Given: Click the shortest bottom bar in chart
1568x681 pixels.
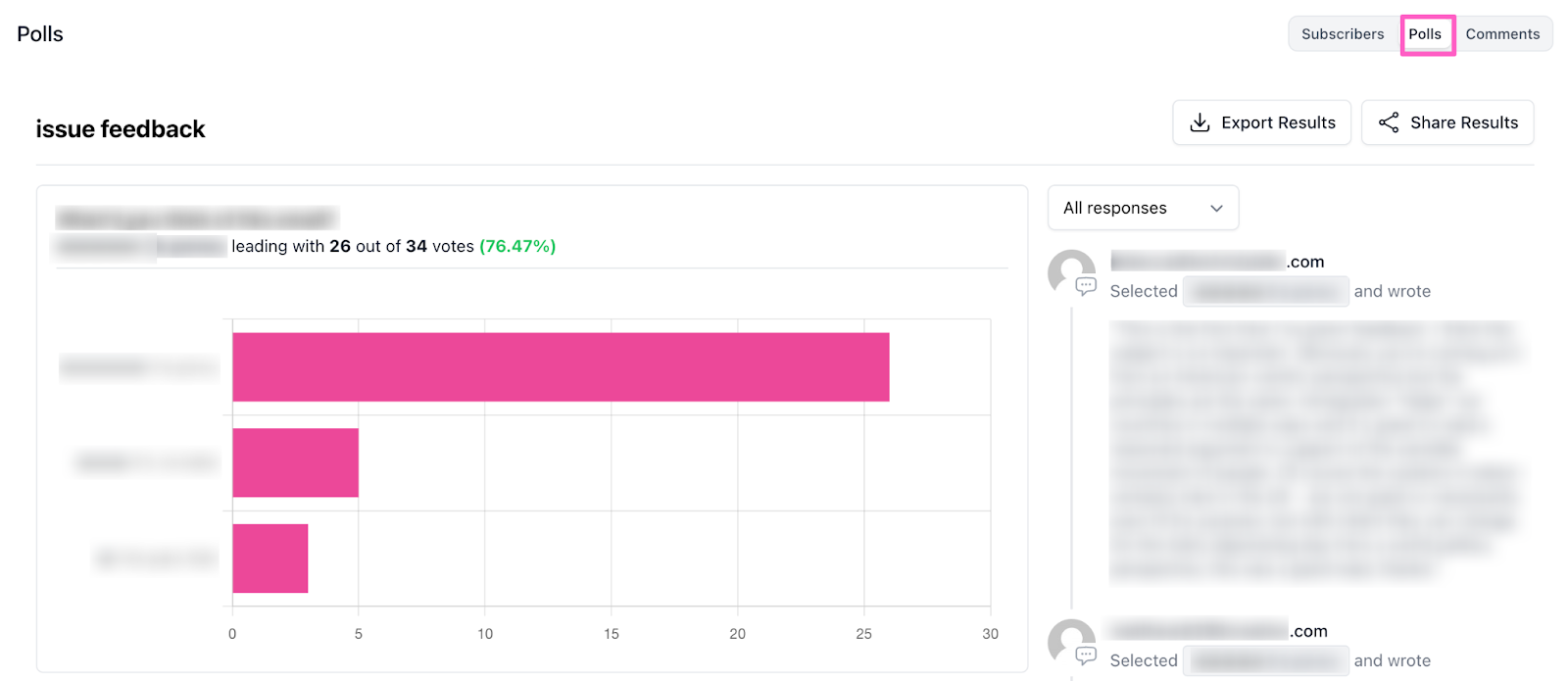Looking at the screenshot, I should (269, 559).
